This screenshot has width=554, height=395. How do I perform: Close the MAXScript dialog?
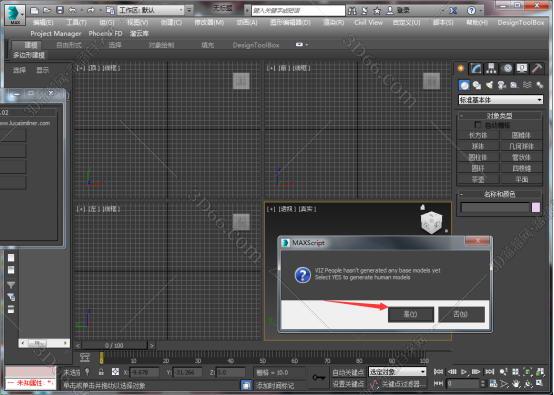pyautogui.click(x=477, y=241)
